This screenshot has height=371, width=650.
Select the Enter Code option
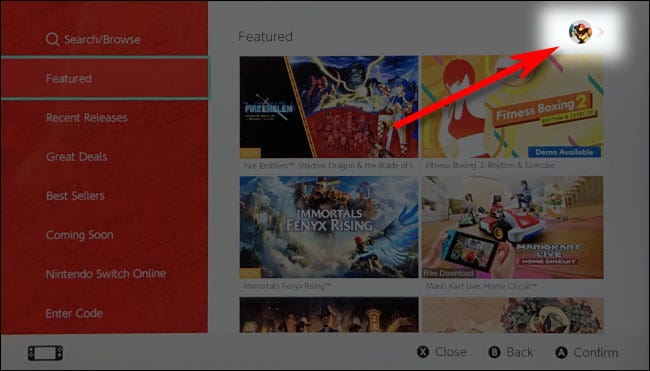tap(74, 313)
